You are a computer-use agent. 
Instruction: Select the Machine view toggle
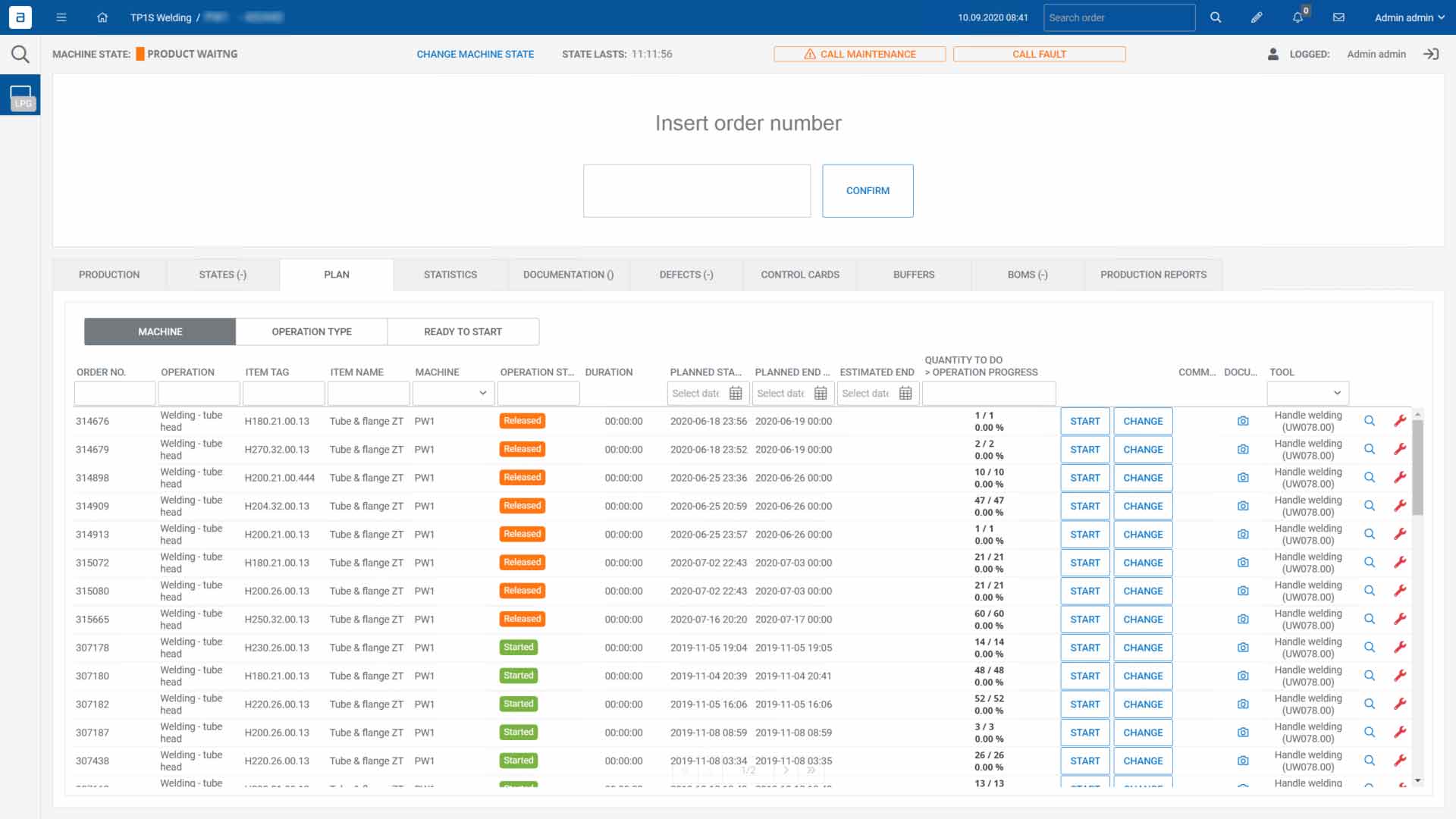pyautogui.click(x=160, y=331)
